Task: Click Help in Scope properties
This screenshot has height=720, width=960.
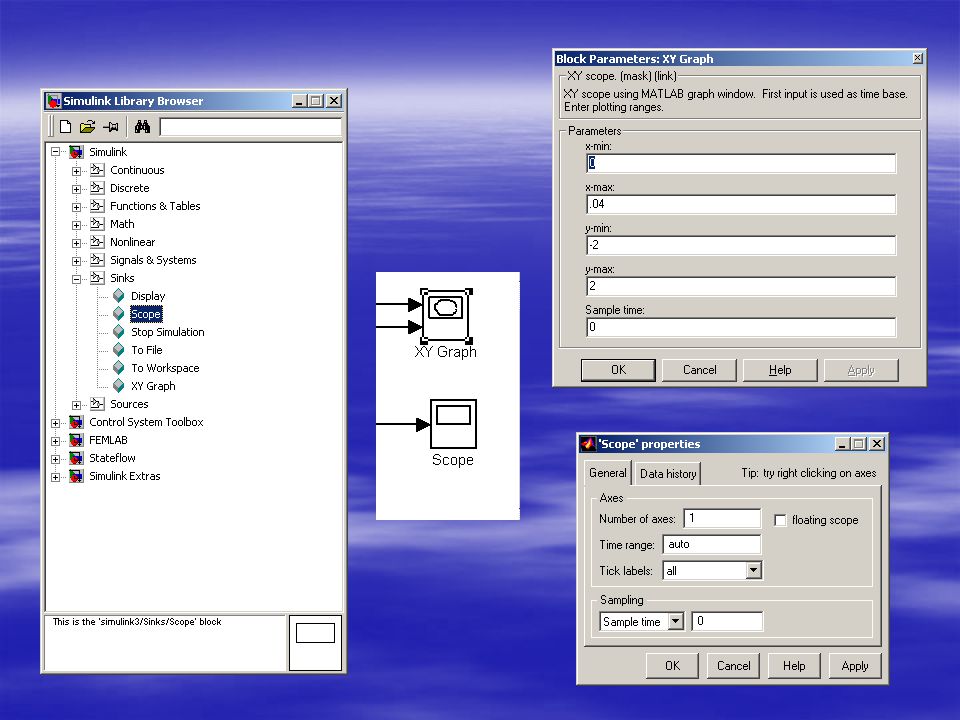Action: coord(794,666)
